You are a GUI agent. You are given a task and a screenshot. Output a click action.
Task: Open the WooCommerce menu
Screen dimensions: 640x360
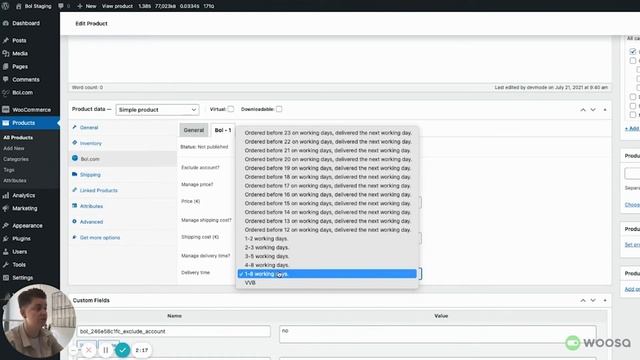(x=30, y=110)
